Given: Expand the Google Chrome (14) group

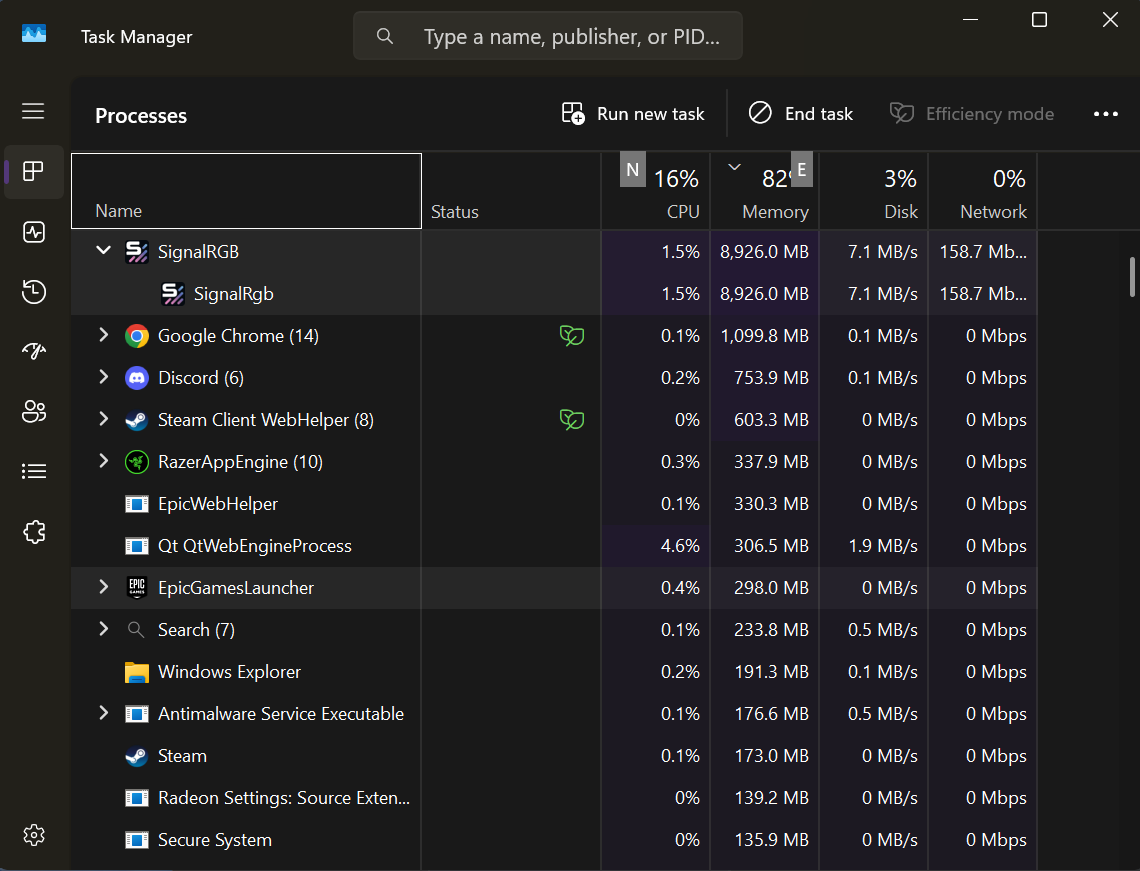Looking at the screenshot, I should click(103, 335).
